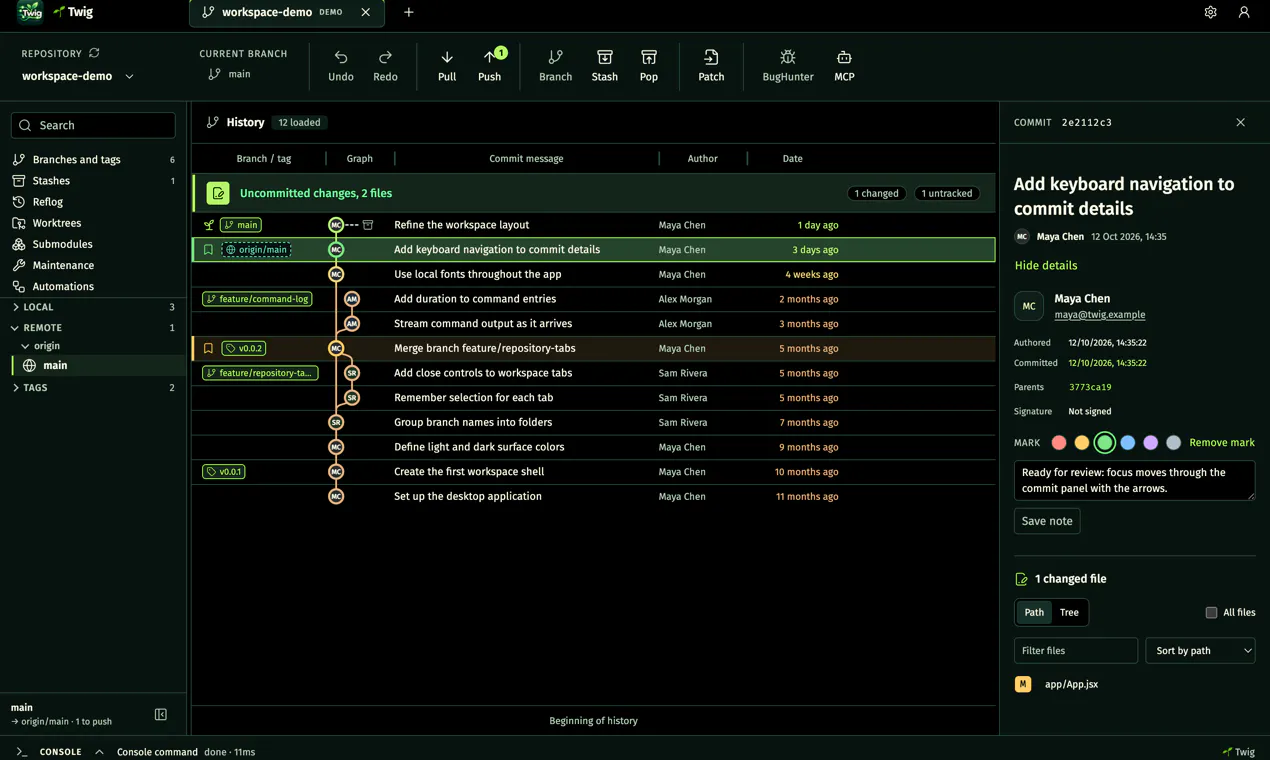Viewport: 1270px width, 760px height.
Task: Open Submodules in sidebar
Action: point(93,244)
